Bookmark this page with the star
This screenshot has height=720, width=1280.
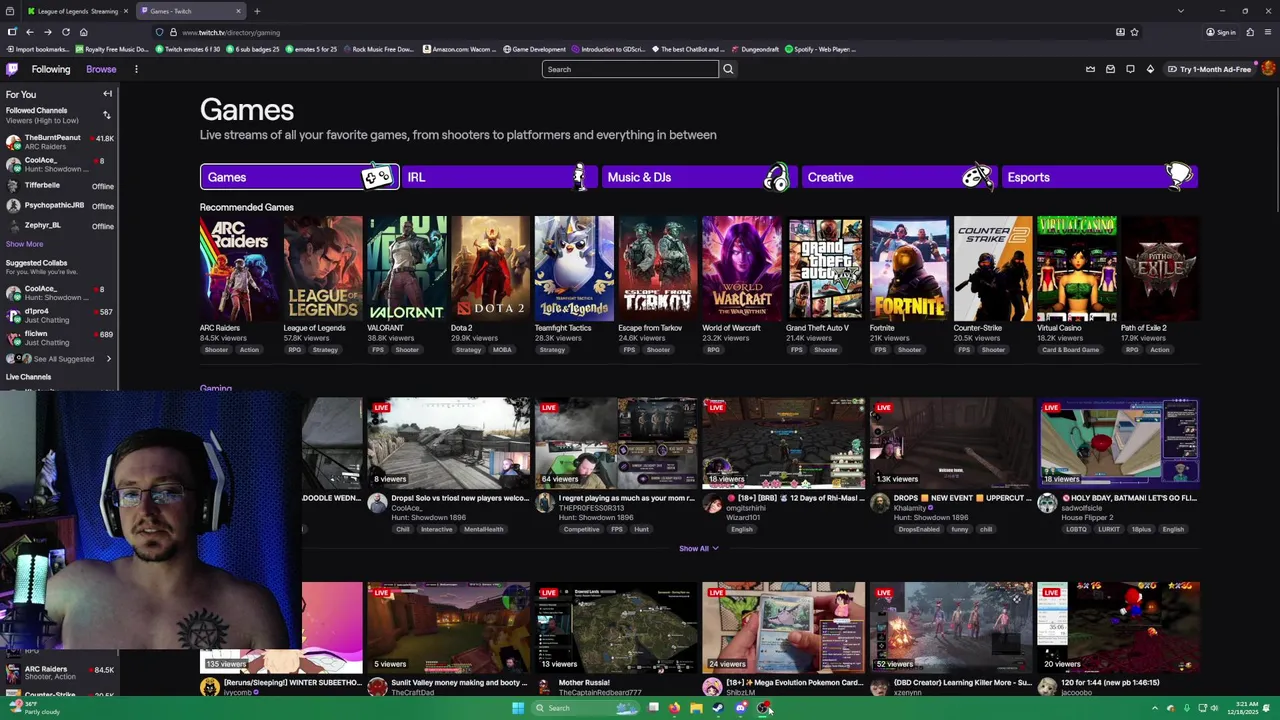(x=1134, y=32)
